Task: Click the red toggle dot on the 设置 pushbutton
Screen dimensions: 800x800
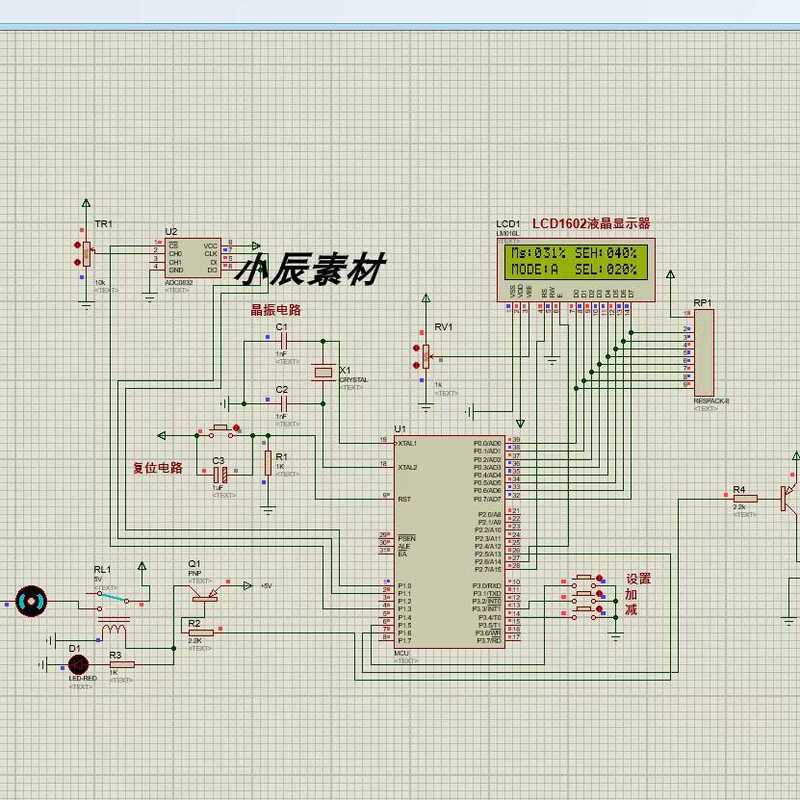Action: [x=599, y=579]
